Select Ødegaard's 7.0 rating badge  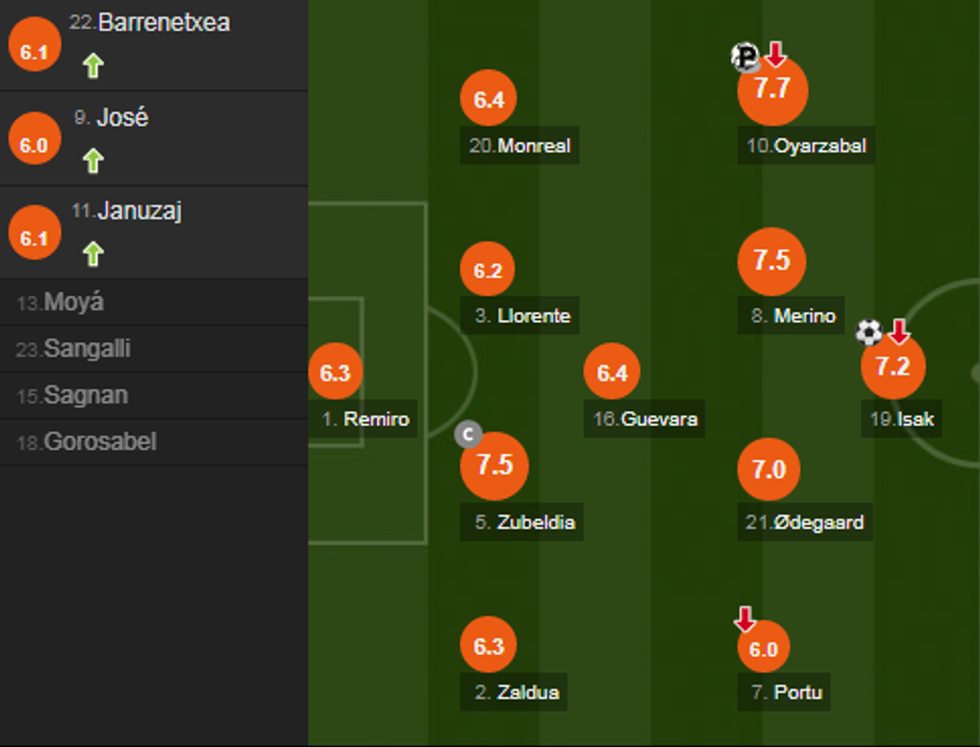click(x=768, y=470)
